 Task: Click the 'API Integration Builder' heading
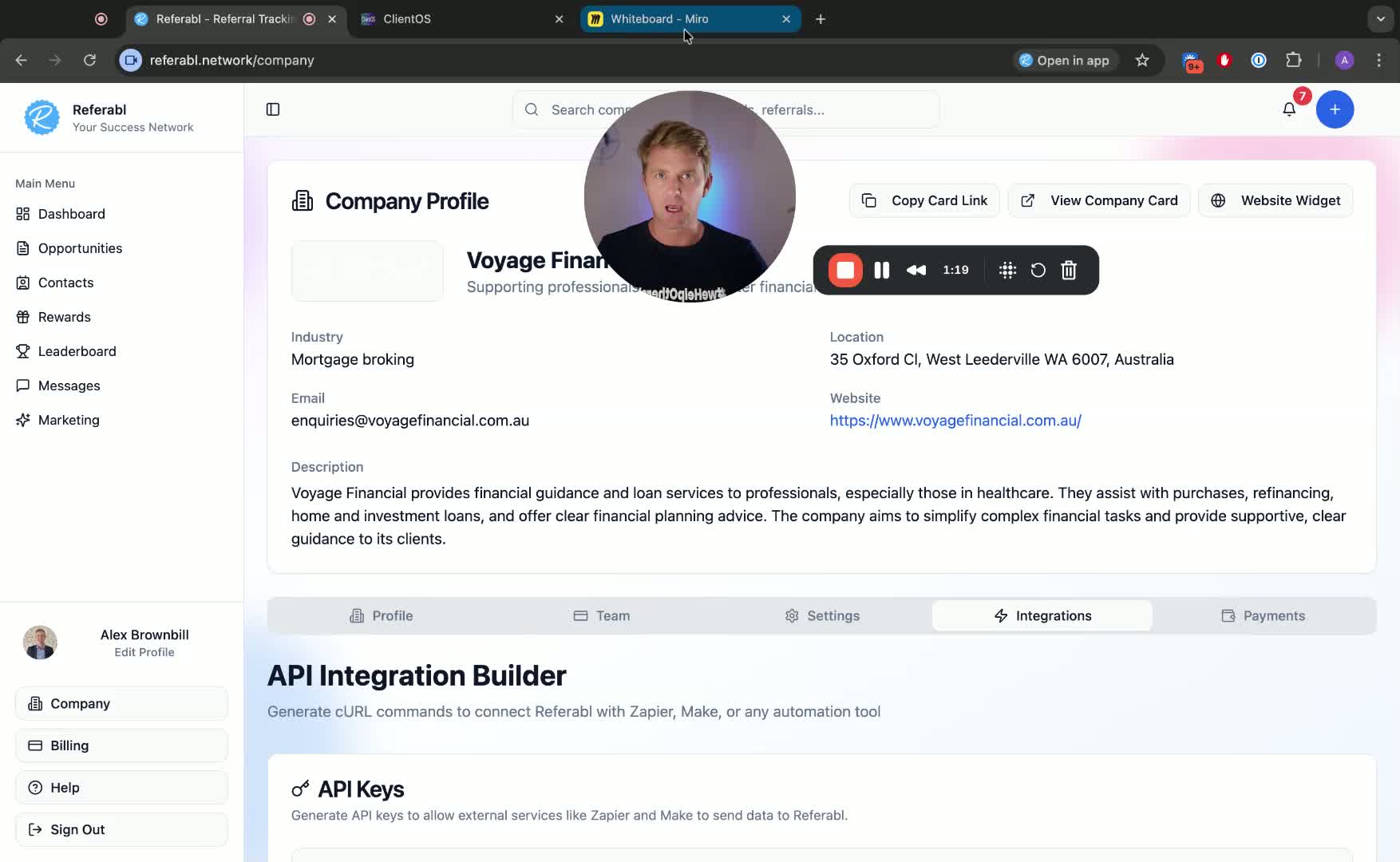(417, 676)
